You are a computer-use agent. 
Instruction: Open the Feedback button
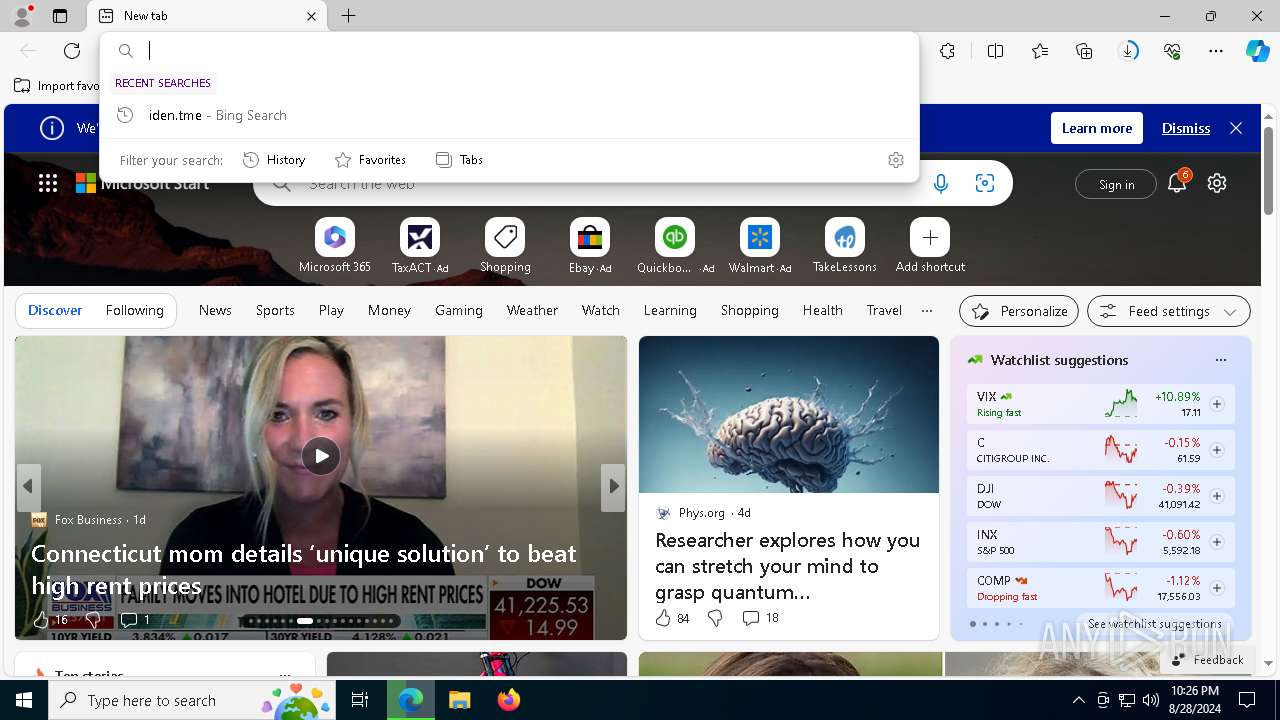coord(1207,659)
